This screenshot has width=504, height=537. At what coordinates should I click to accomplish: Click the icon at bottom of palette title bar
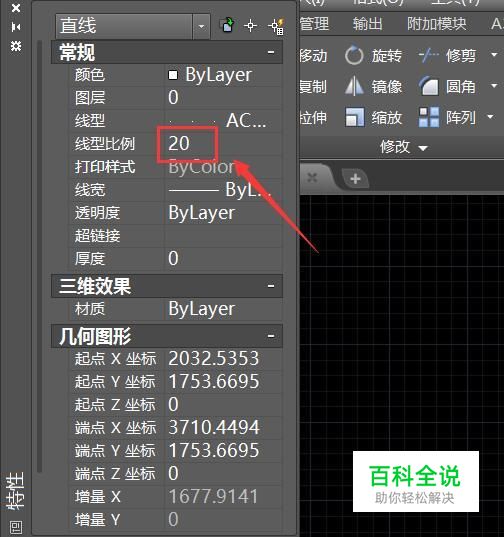tap(16, 527)
